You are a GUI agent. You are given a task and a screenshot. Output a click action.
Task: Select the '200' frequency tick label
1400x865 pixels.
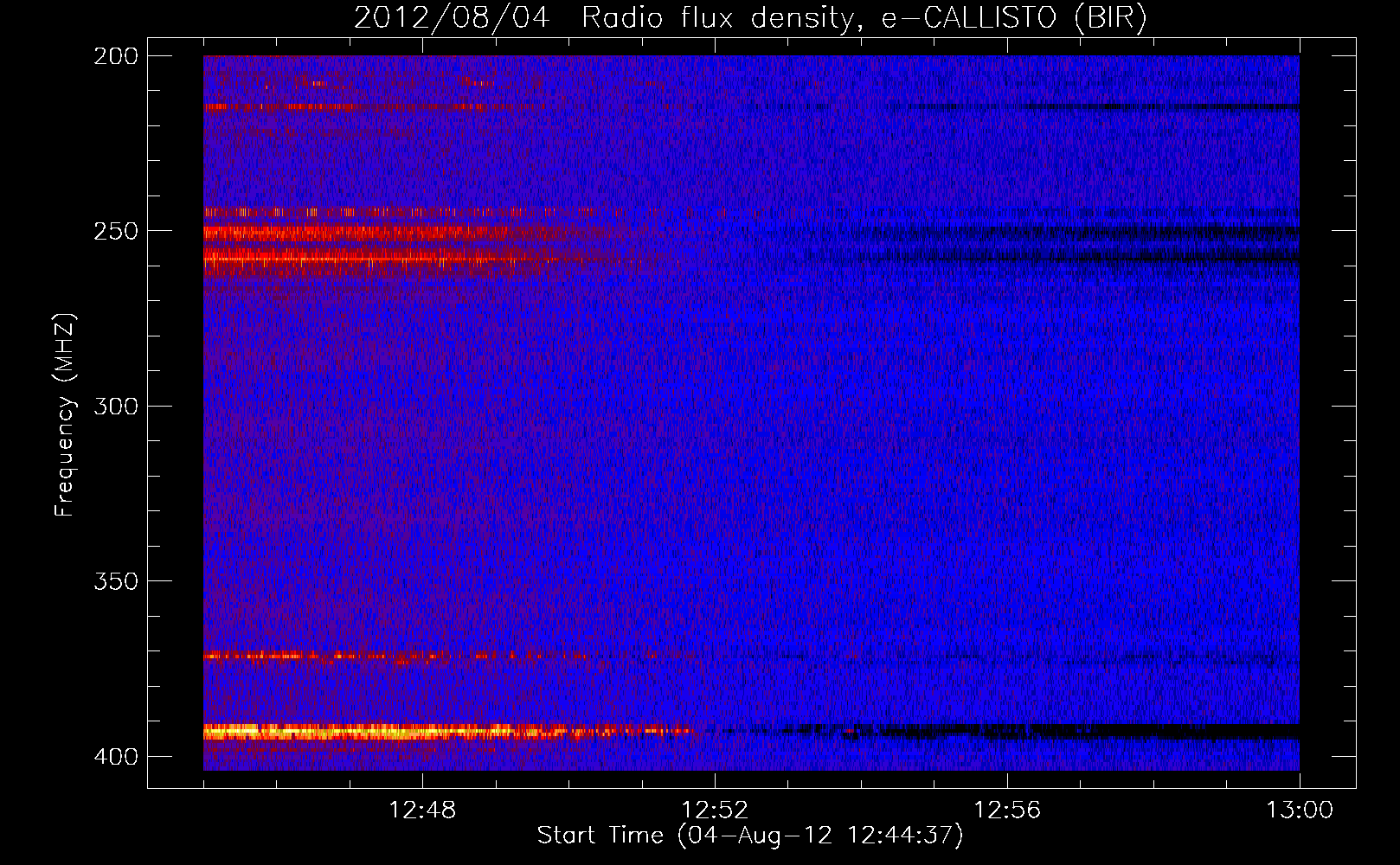116,56
